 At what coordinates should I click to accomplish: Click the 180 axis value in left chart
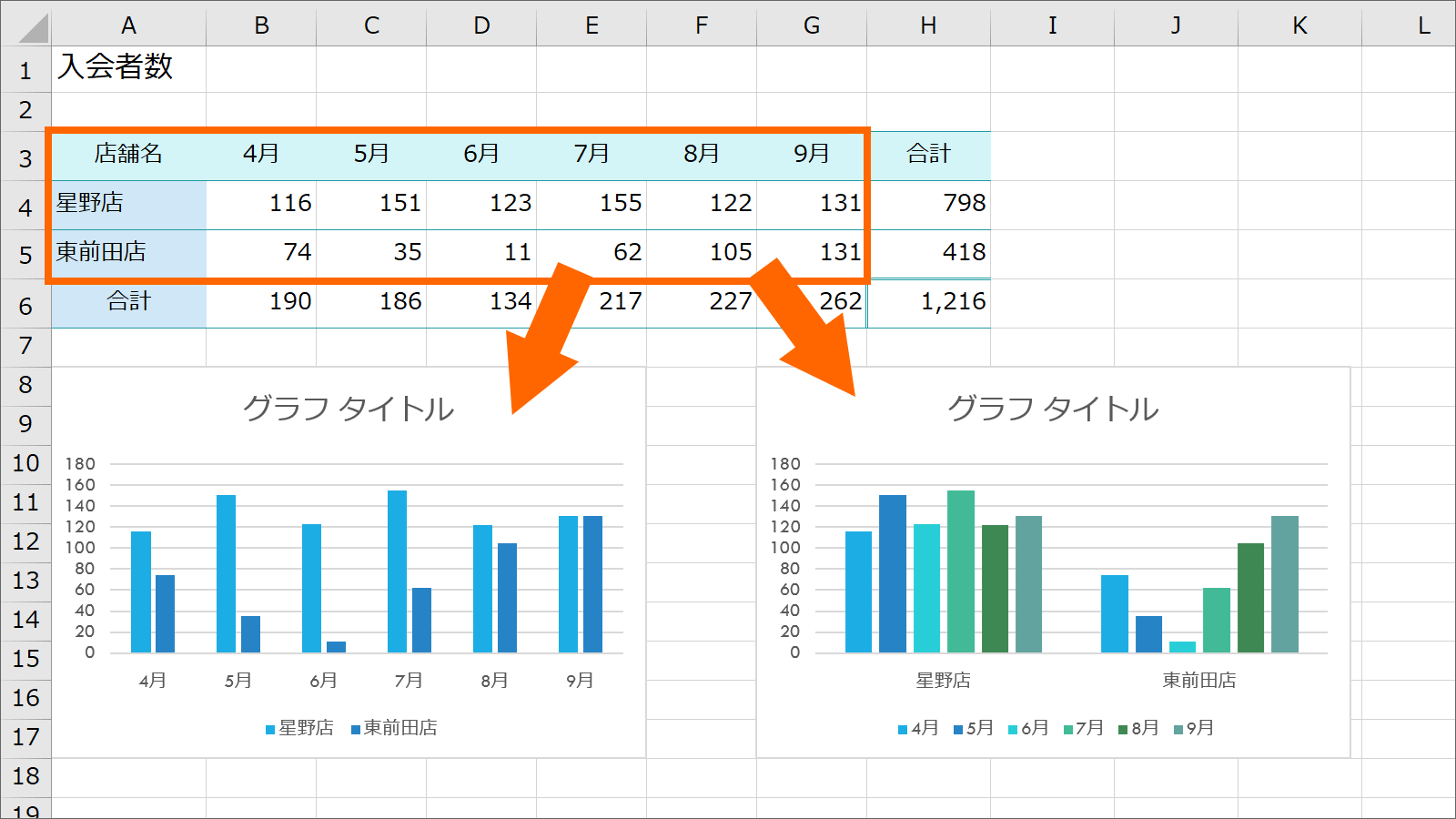(80, 464)
